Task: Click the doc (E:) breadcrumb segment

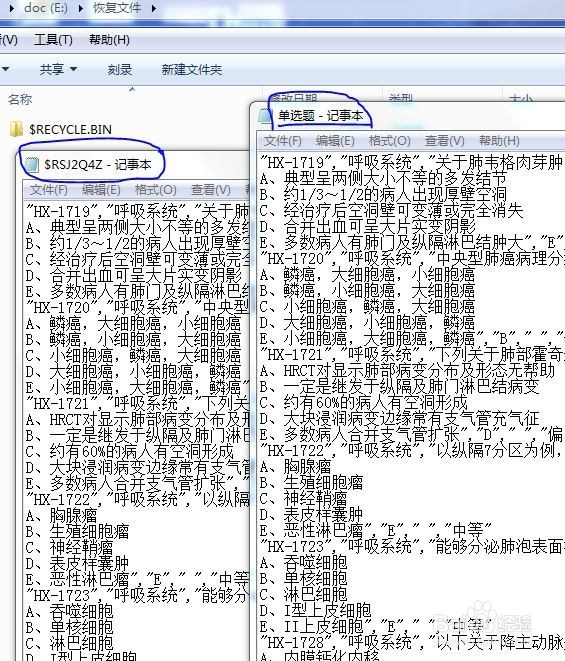Action: click(46, 8)
